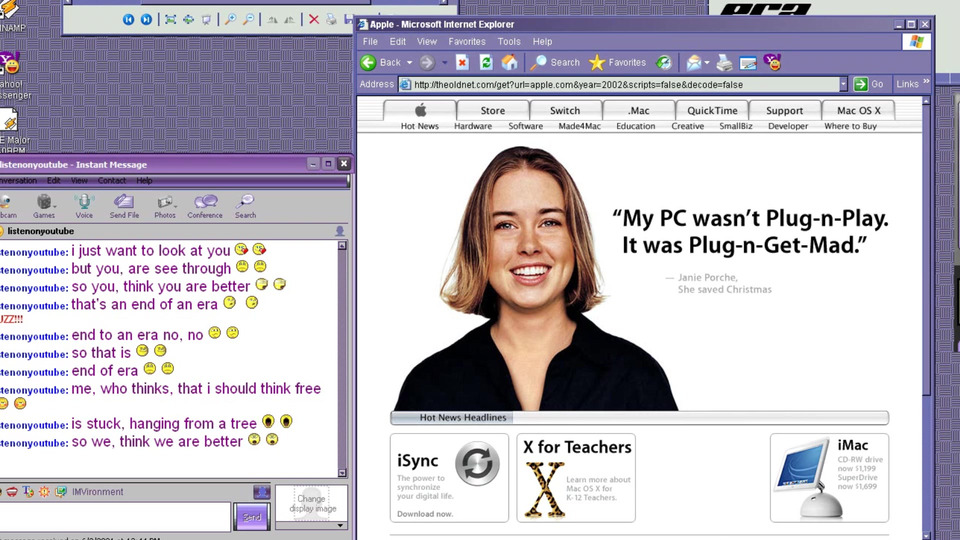Click Search in Instant Message toolbar

point(246,206)
